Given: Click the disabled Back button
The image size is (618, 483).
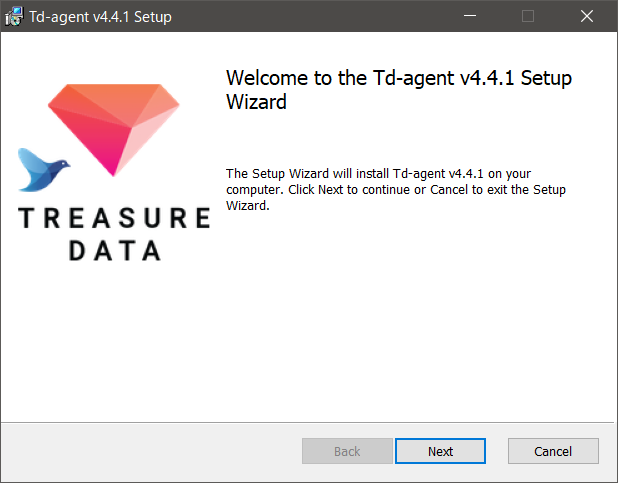Looking at the screenshot, I should pyautogui.click(x=347, y=451).
